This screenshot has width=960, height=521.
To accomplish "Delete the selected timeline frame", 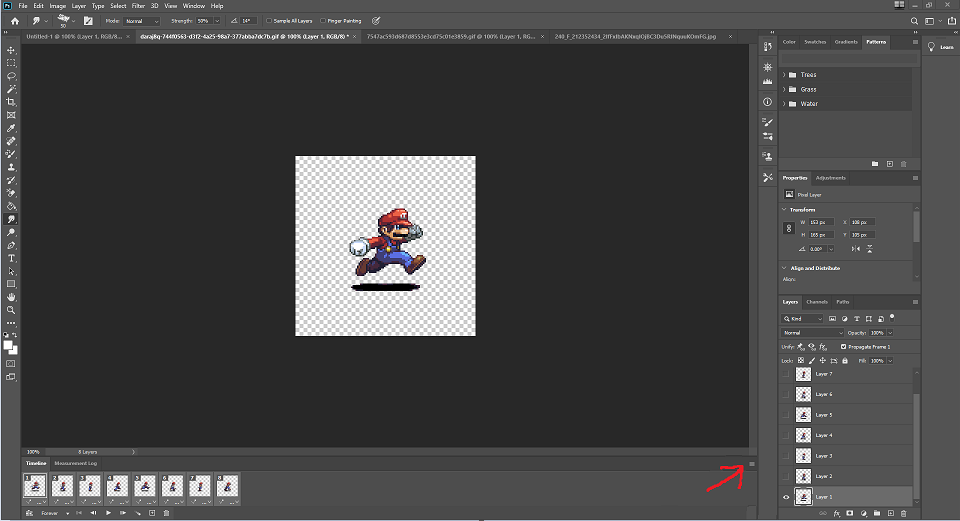I will coord(166,513).
